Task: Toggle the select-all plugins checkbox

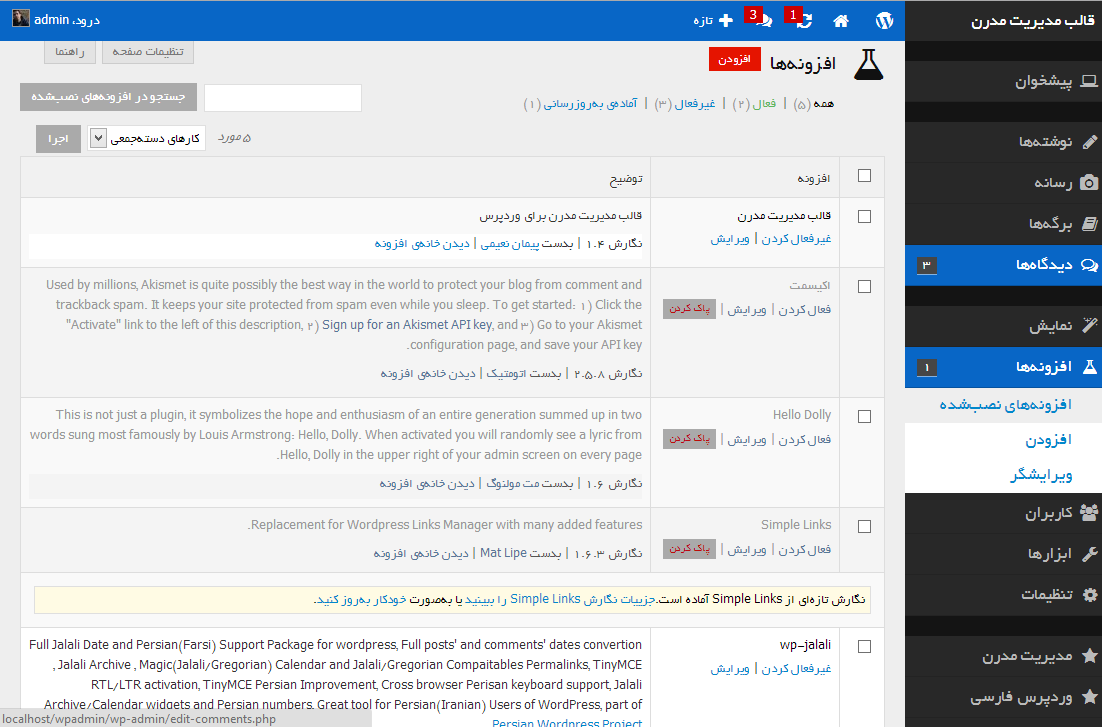Action: click(864, 176)
